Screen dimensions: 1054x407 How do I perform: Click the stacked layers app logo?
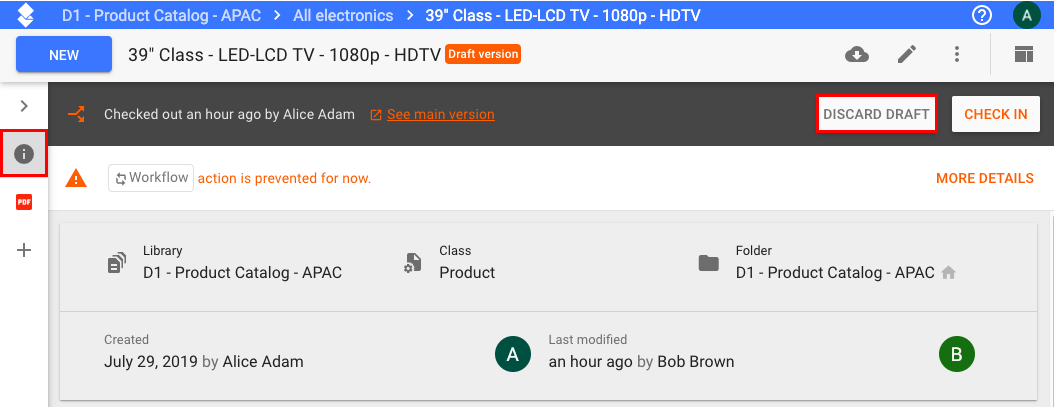click(x=25, y=15)
